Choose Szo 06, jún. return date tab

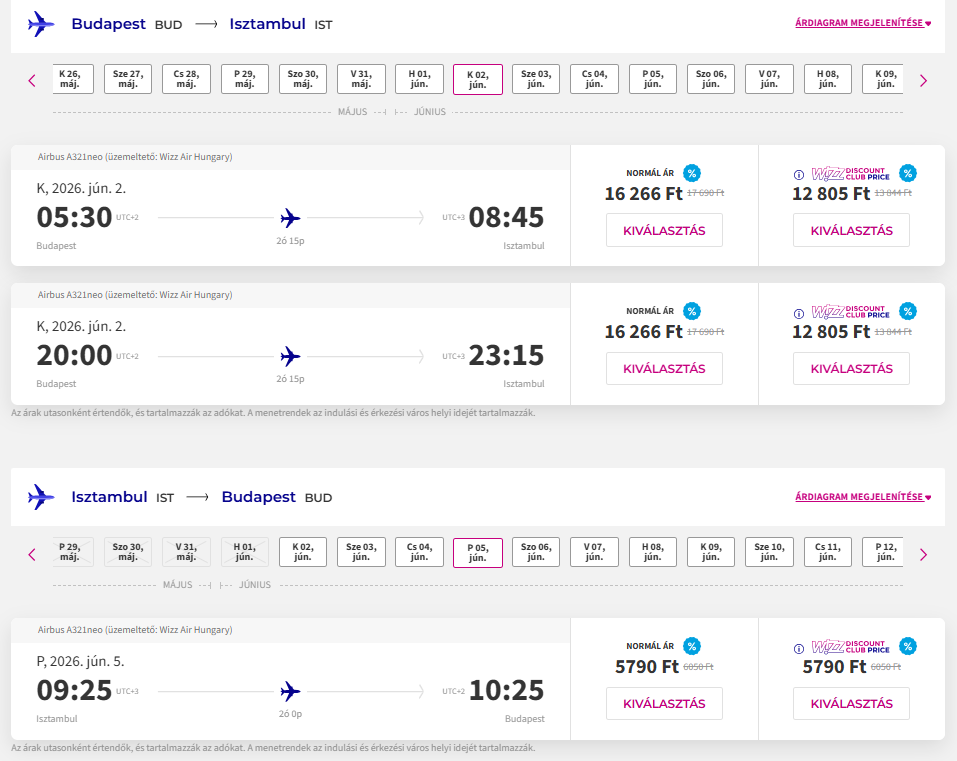pos(536,552)
